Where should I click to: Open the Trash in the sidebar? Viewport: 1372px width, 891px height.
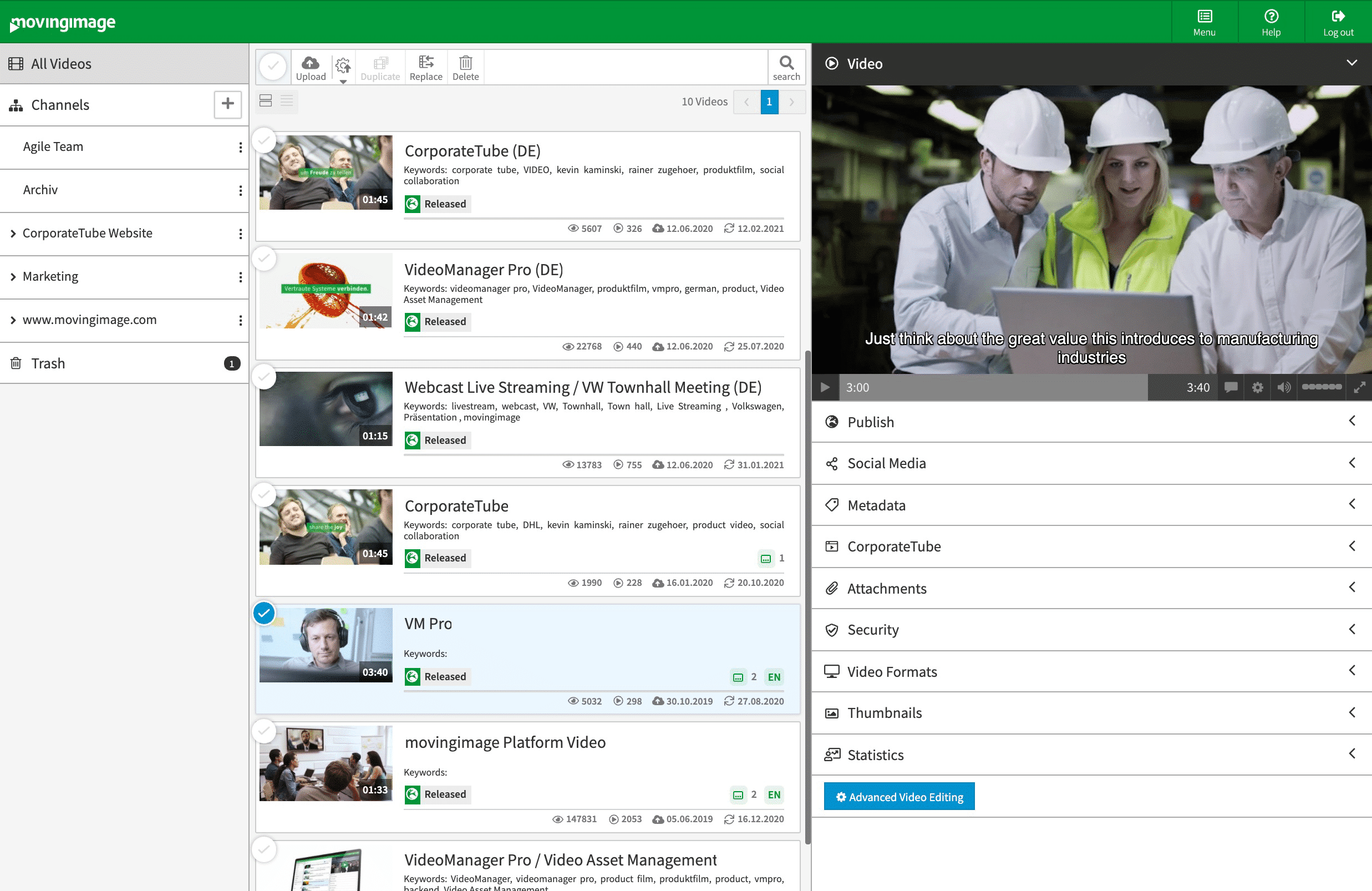click(48, 363)
